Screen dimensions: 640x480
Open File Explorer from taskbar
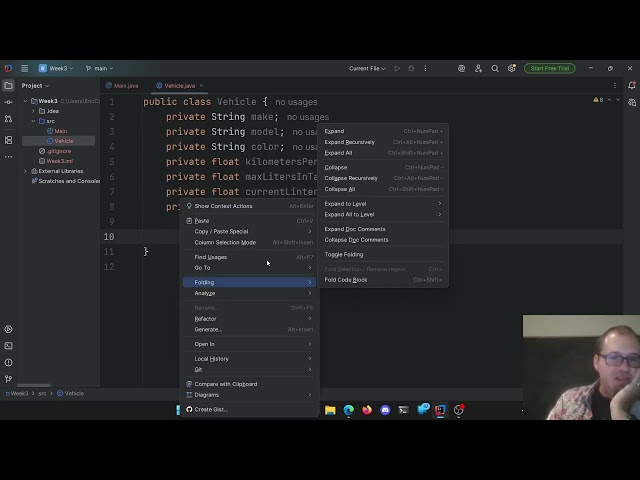coord(330,410)
